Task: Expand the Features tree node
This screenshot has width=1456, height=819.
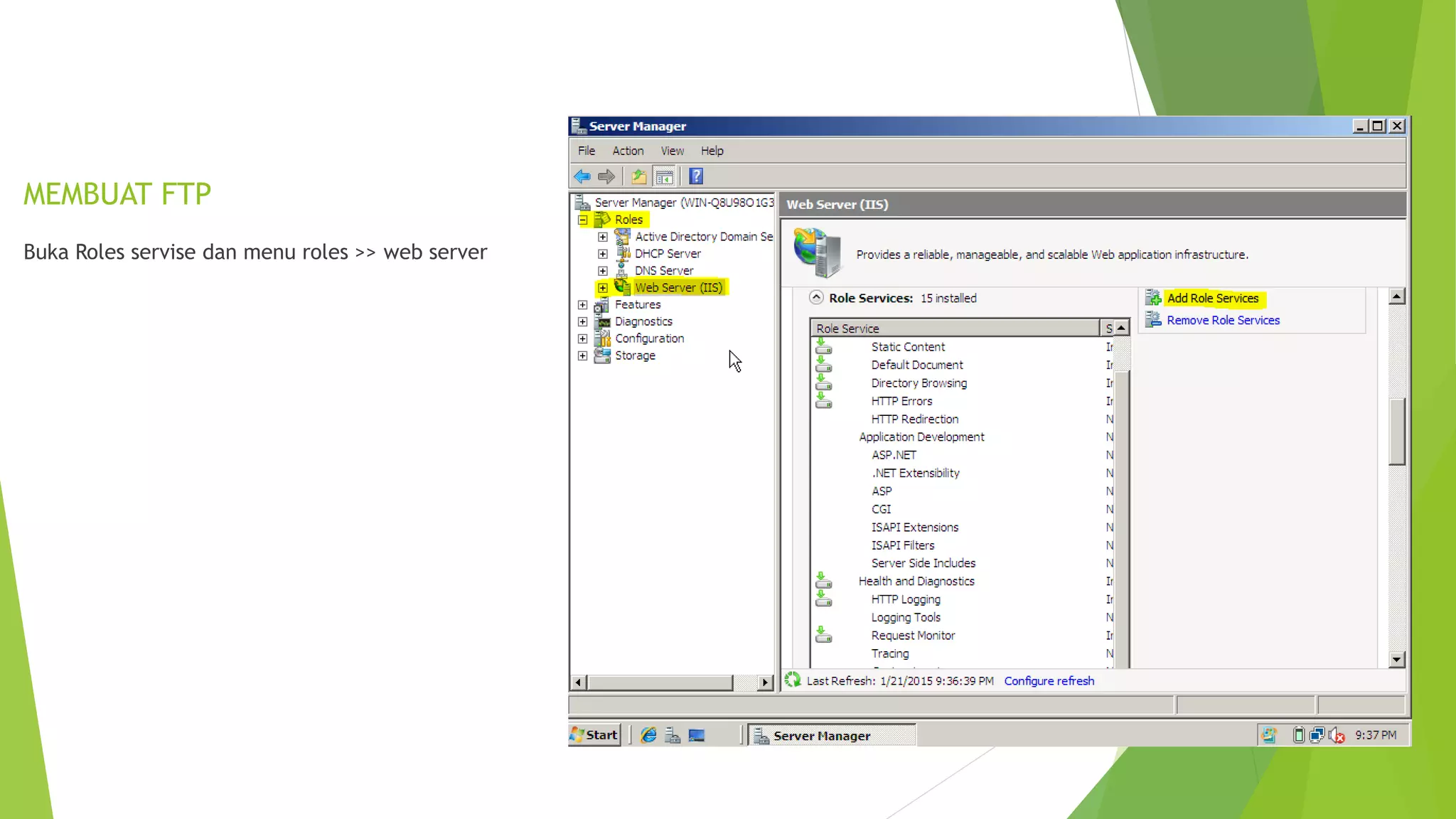Action: pyautogui.click(x=583, y=305)
